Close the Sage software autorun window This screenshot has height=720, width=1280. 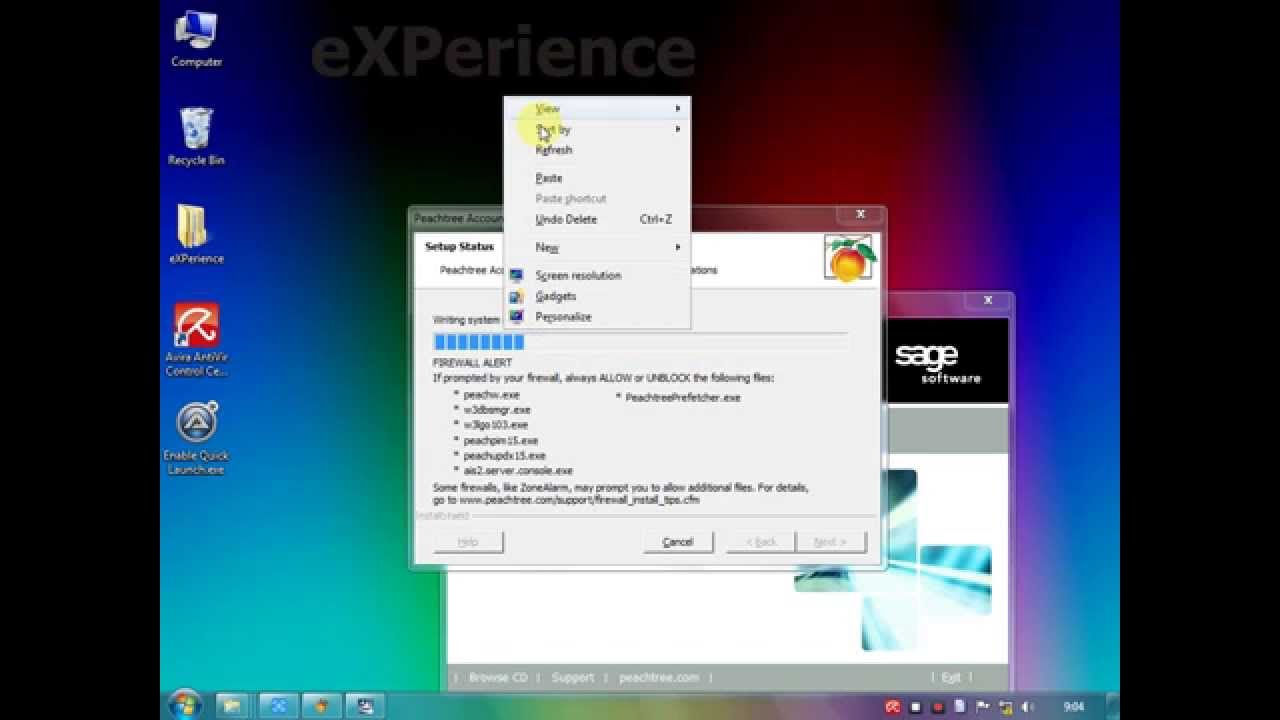click(x=988, y=300)
